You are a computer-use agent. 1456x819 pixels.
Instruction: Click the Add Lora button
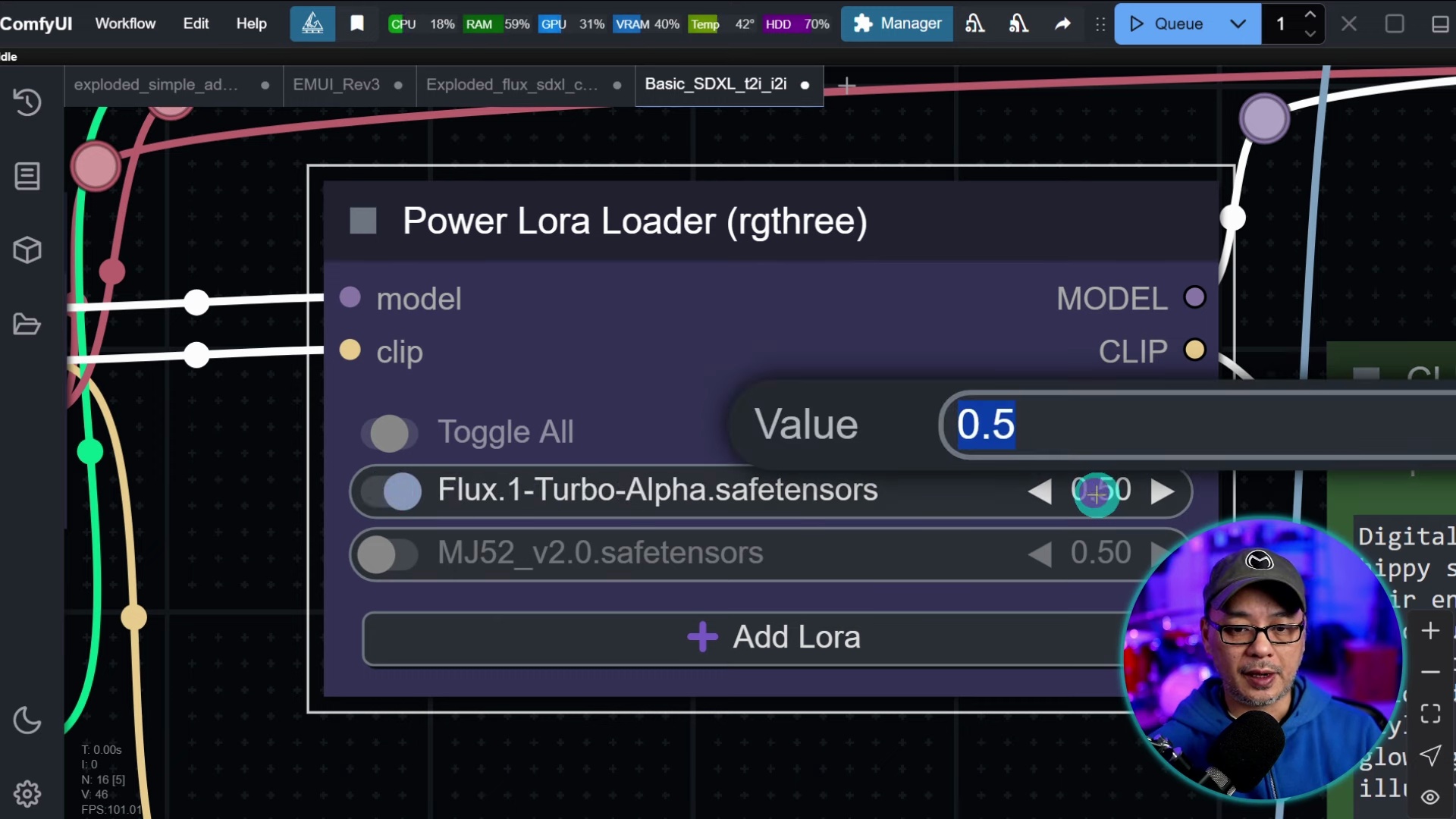pos(773,639)
